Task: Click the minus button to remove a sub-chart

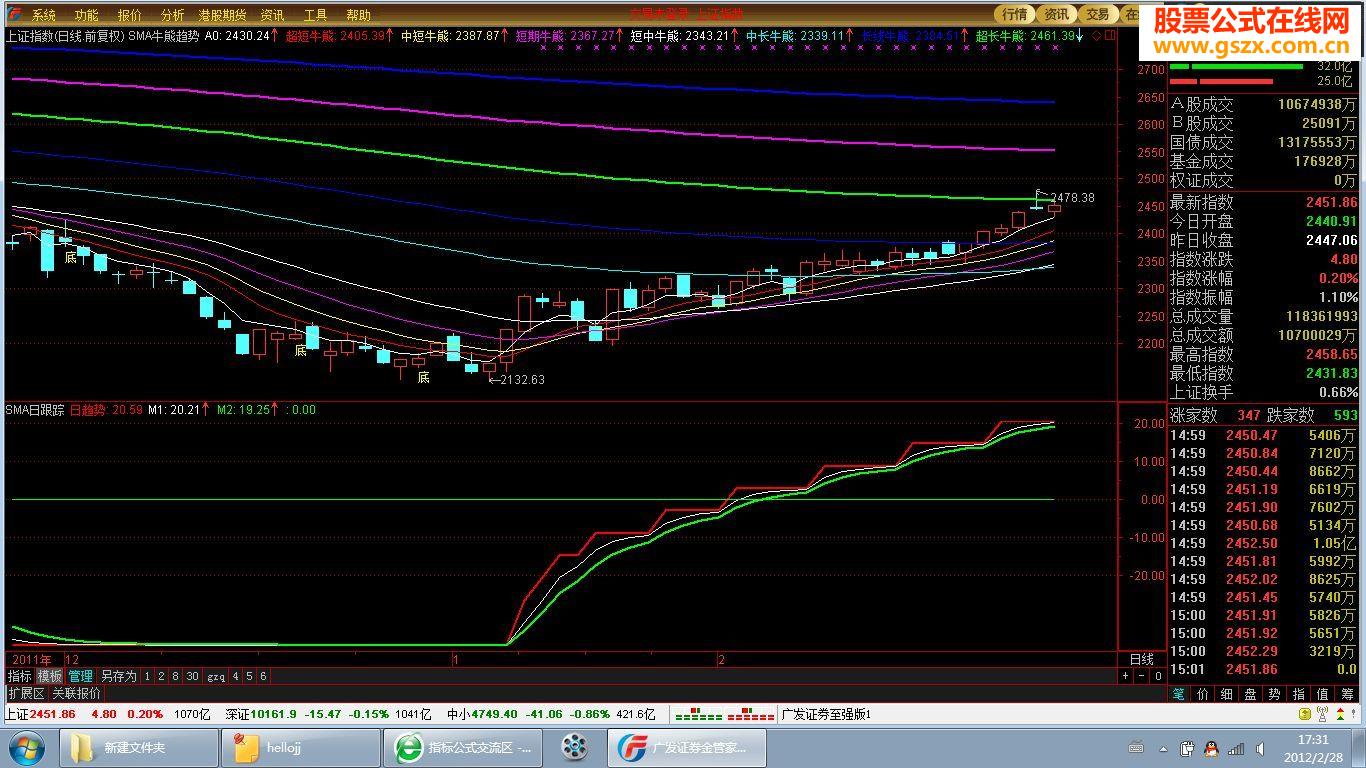Action: (1142, 677)
